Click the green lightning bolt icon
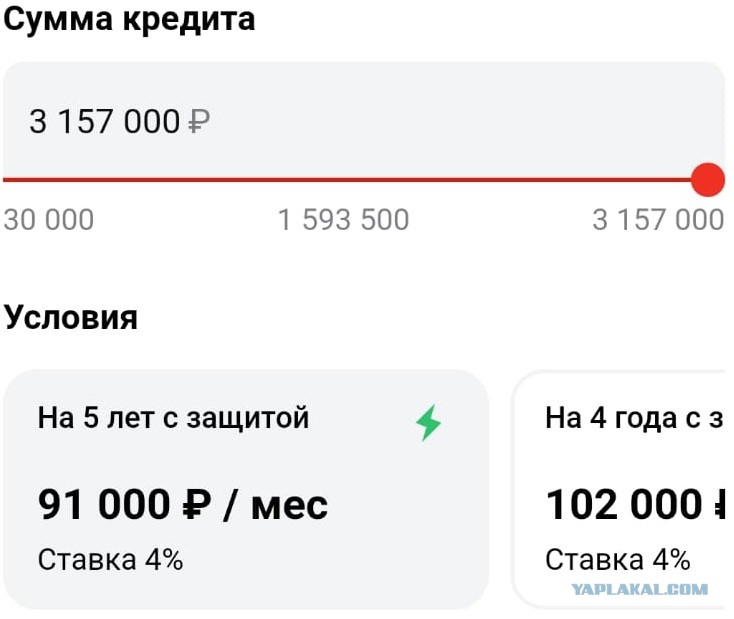The width and height of the screenshot is (734, 619). pyautogui.click(x=428, y=422)
